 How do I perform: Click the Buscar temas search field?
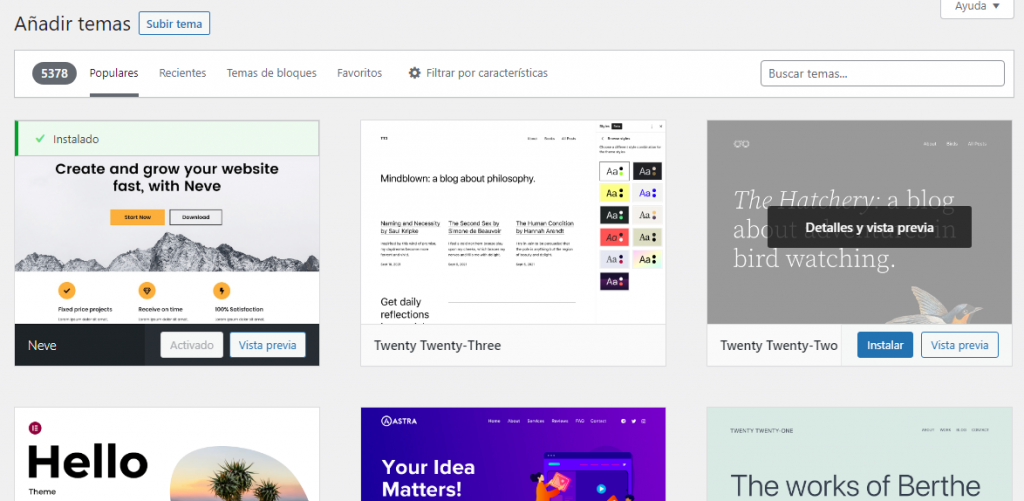882,73
